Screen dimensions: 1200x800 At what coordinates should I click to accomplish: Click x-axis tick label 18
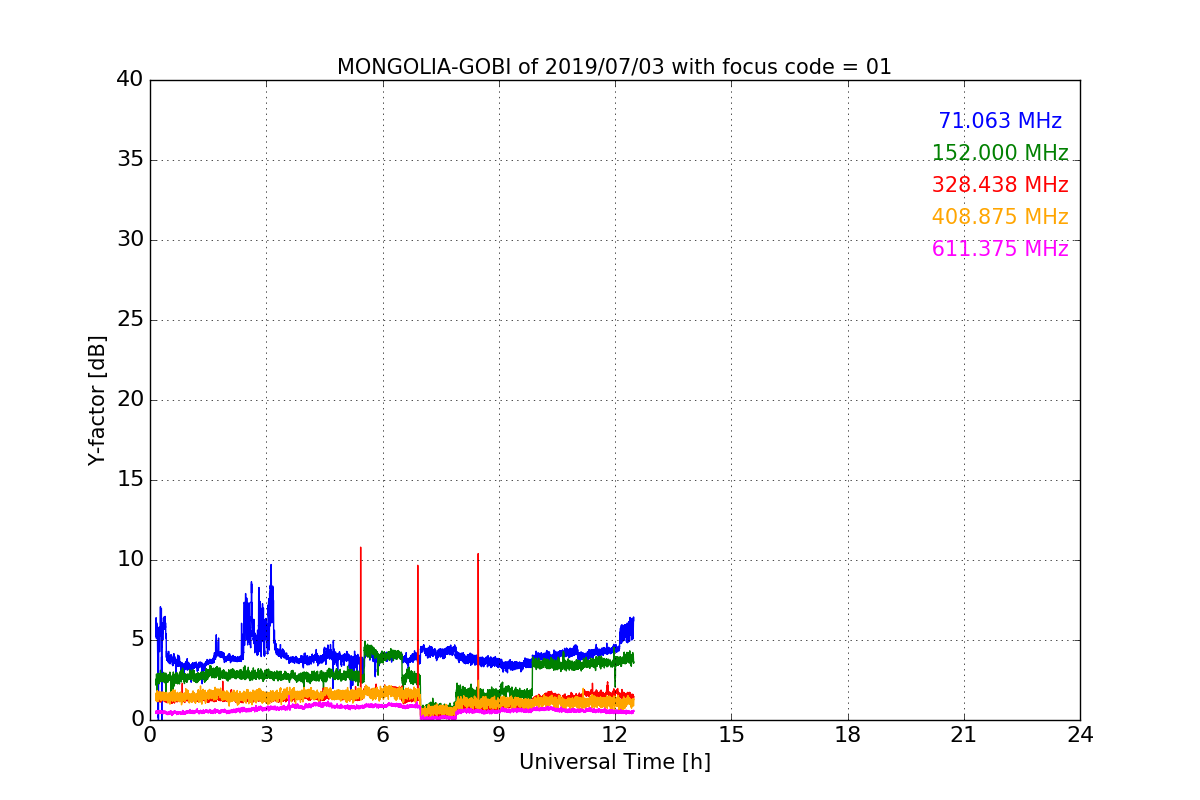point(848,734)
